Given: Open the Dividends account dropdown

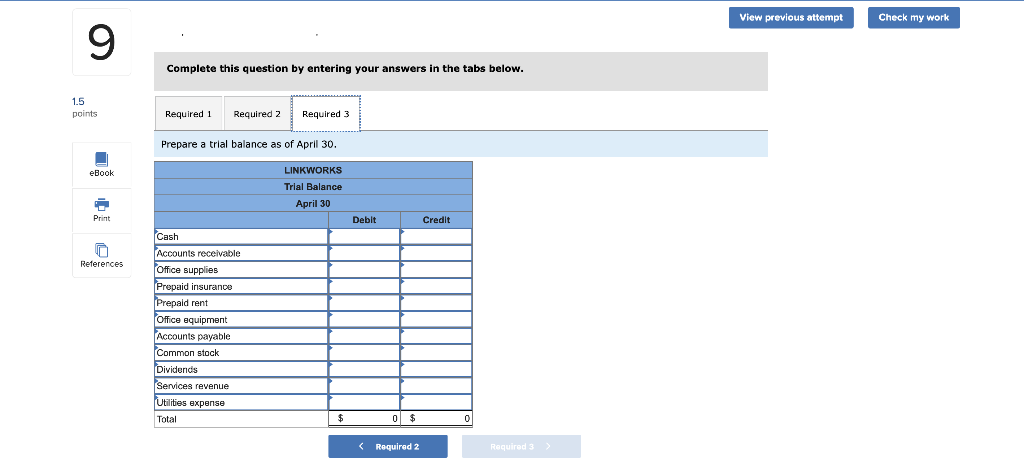Looking at the screenshot, I should pos(241,369).
